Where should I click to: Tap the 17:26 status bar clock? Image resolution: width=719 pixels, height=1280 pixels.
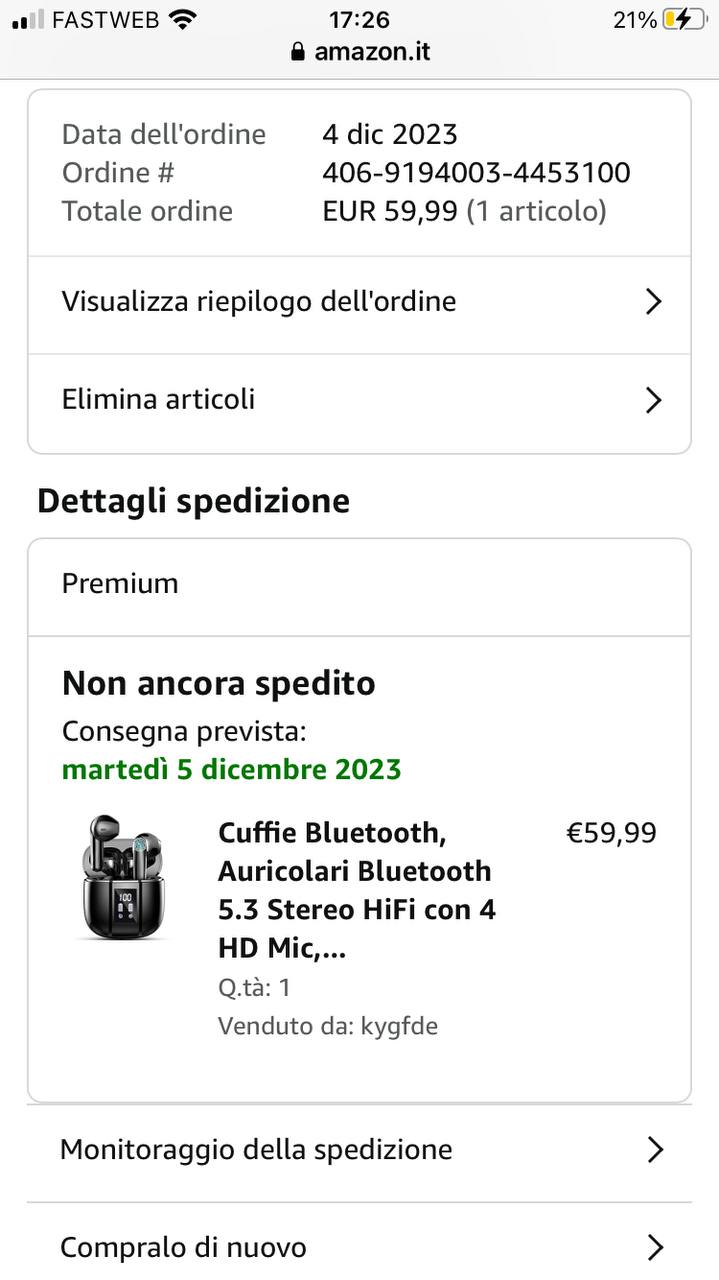coord(359,20)
